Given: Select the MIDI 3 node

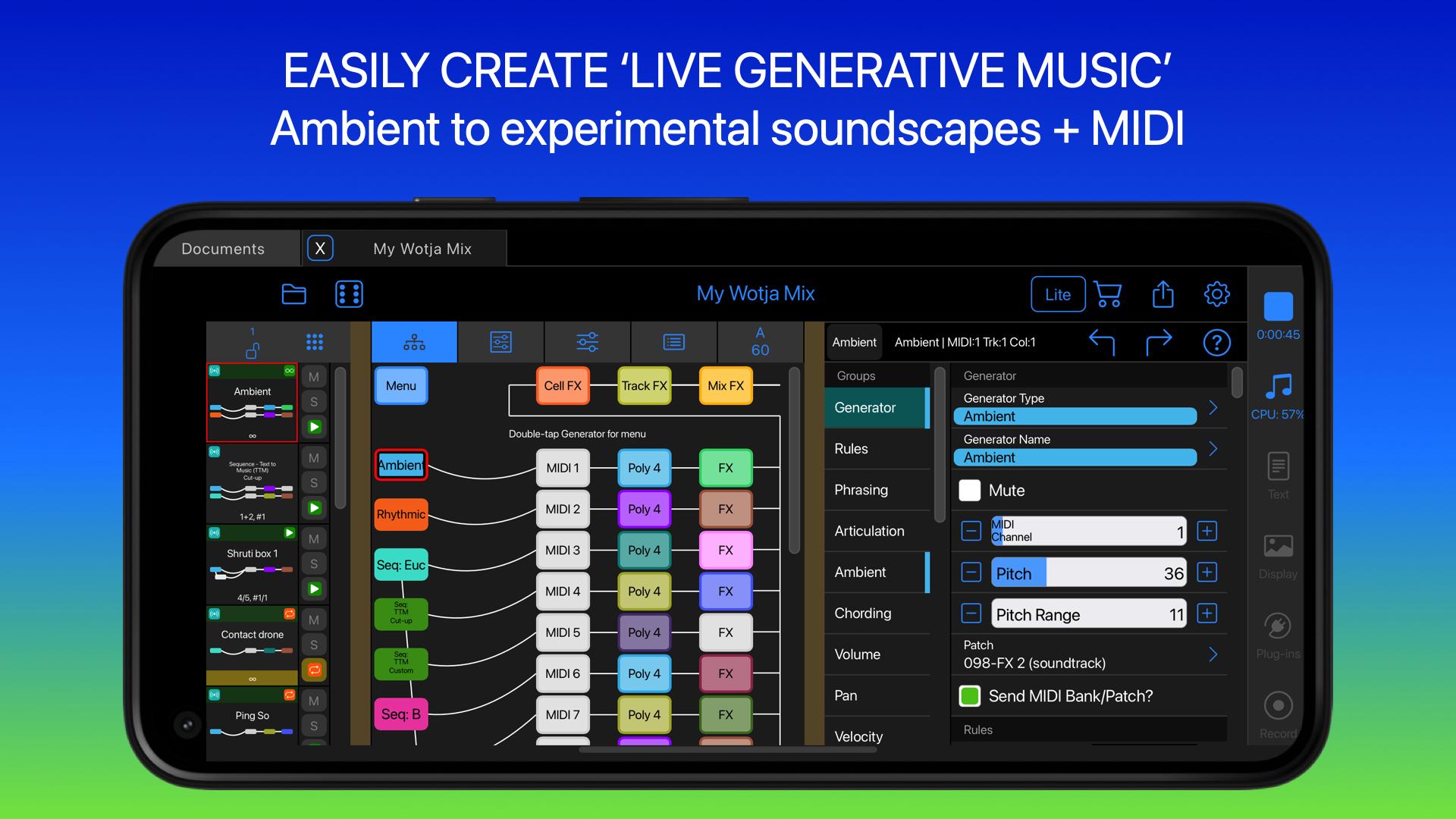Looking at the screenshot, I should coord(563,550).
